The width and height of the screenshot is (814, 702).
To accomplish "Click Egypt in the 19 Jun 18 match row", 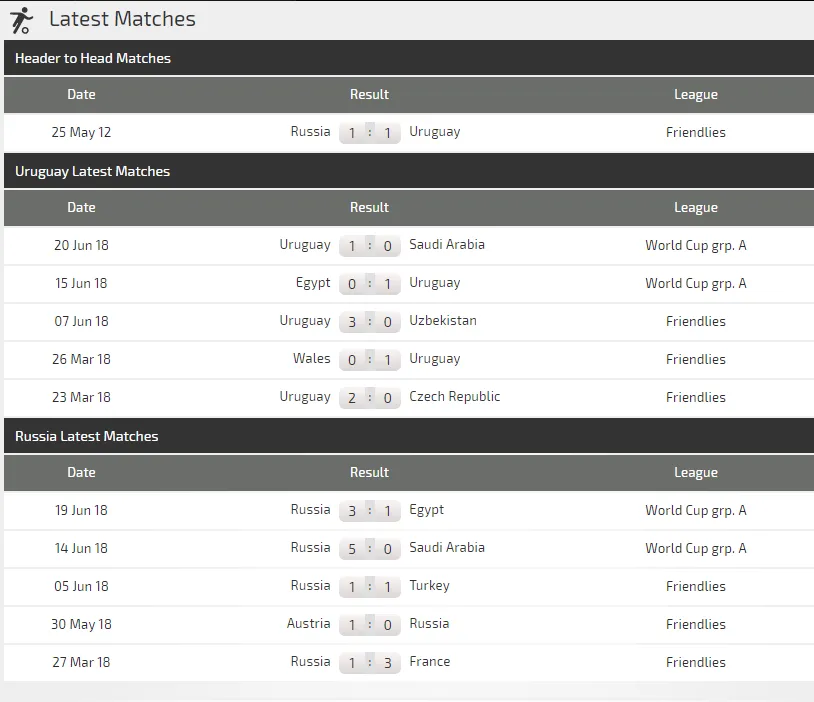I will tap(426, 510).
